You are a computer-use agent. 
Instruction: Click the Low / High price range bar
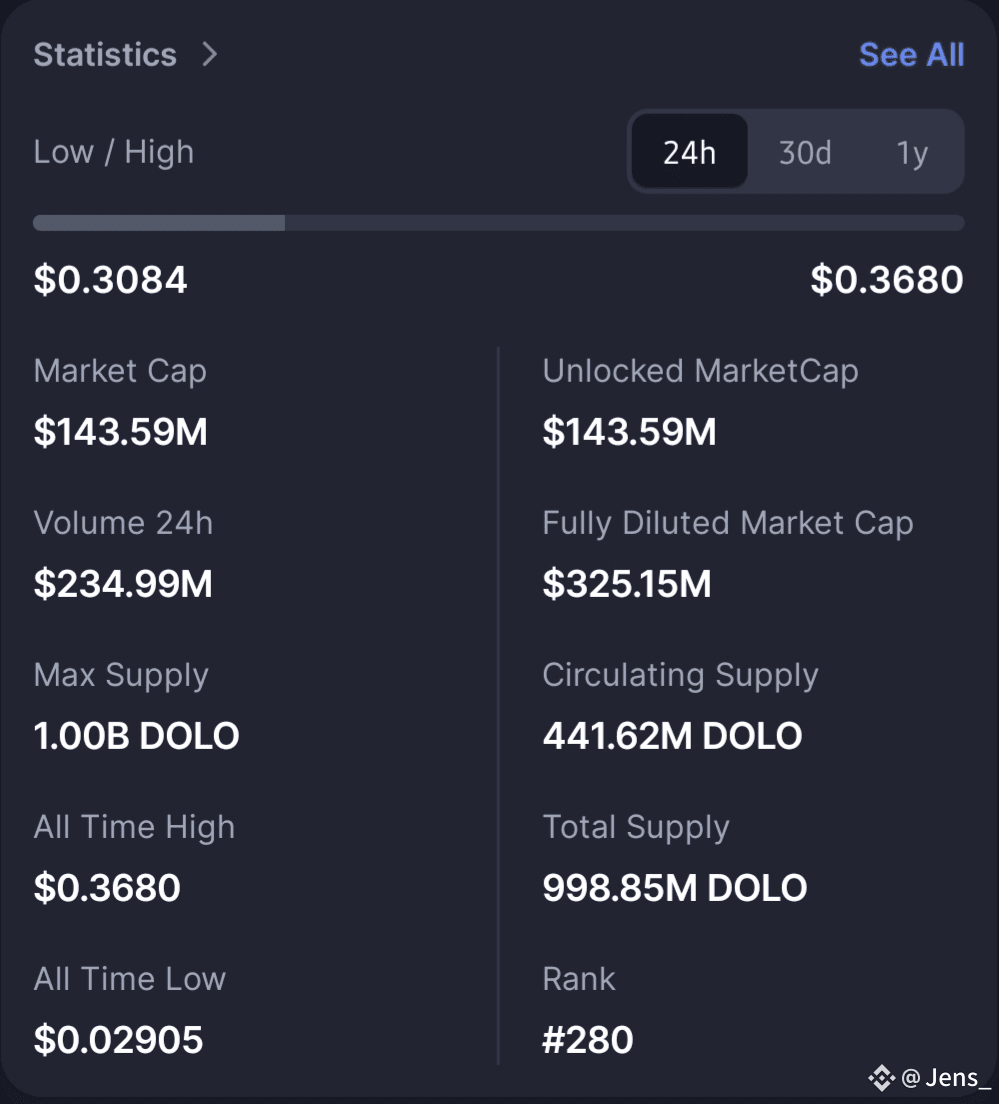click(x=498, y=223)
